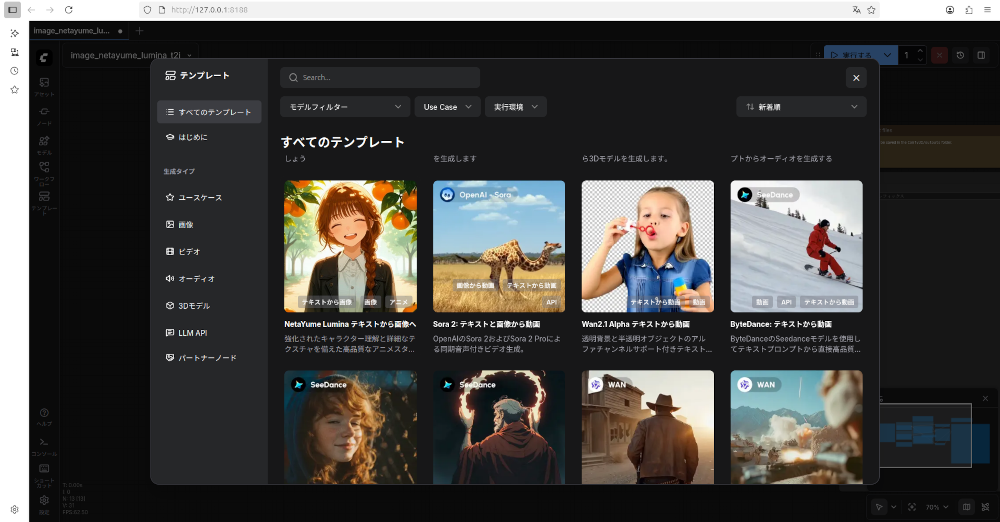
Task: Select はじめに category
Action: 209,137
